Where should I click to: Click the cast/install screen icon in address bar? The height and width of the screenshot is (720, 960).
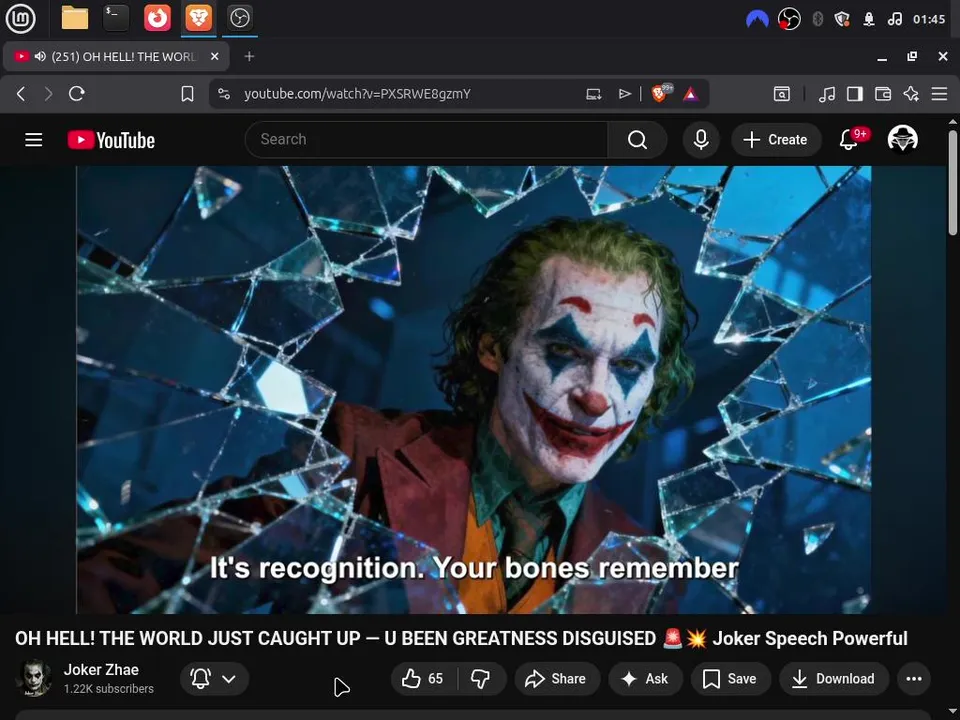[593, 94]
